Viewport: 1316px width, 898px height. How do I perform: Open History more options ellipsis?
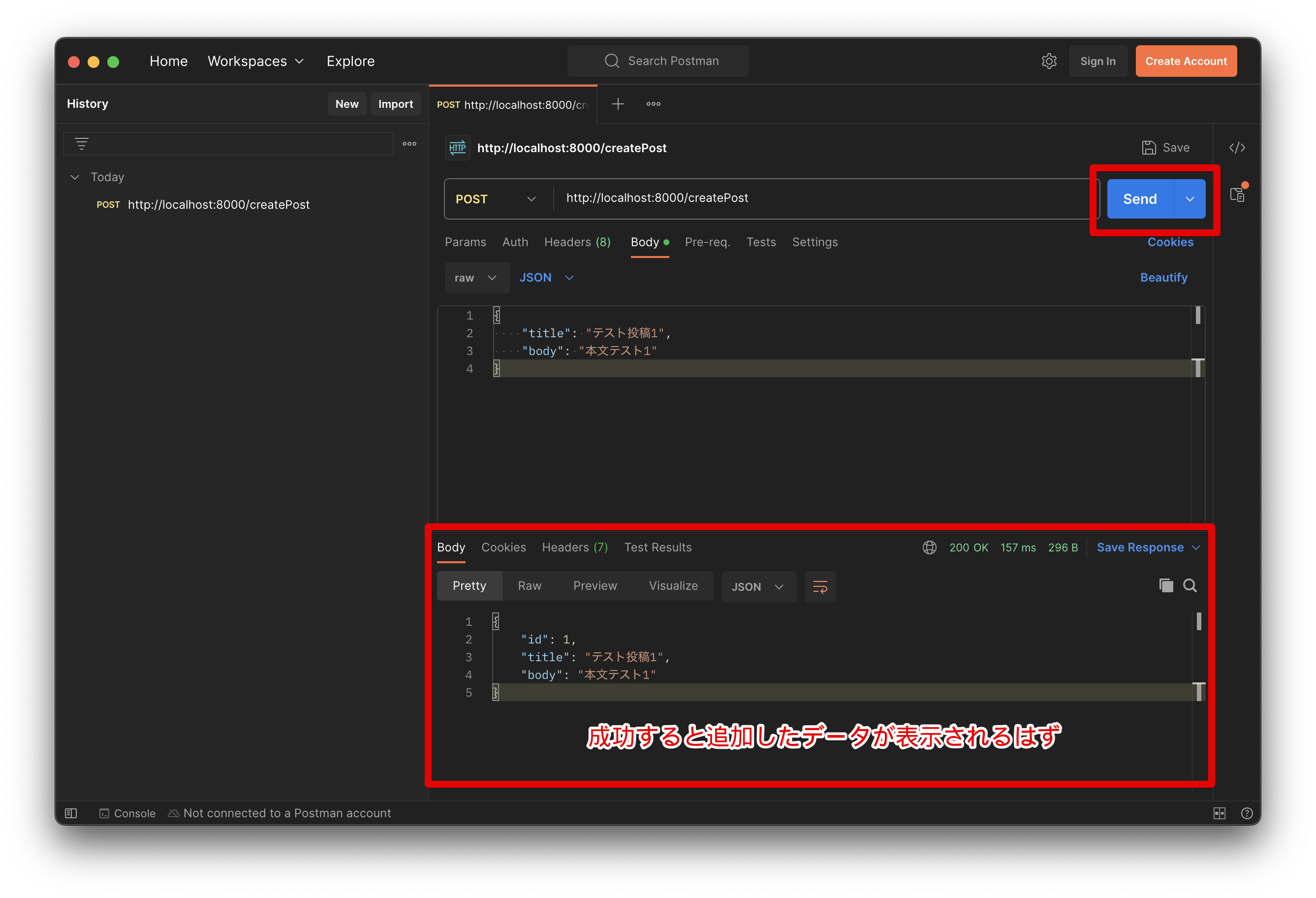coord(409,144)
